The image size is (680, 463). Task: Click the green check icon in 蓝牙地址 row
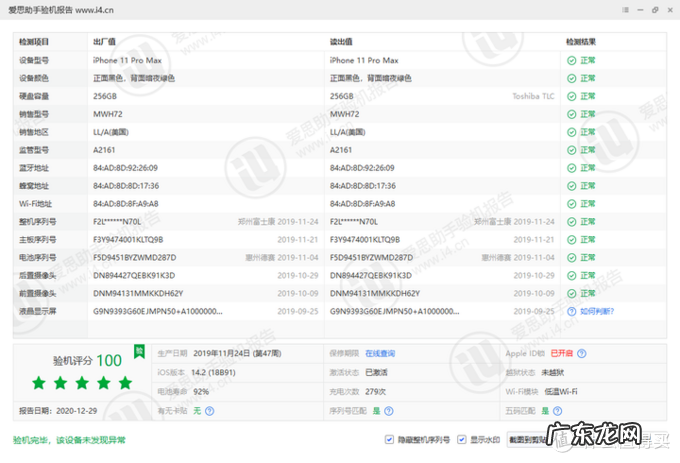point(572,168)
